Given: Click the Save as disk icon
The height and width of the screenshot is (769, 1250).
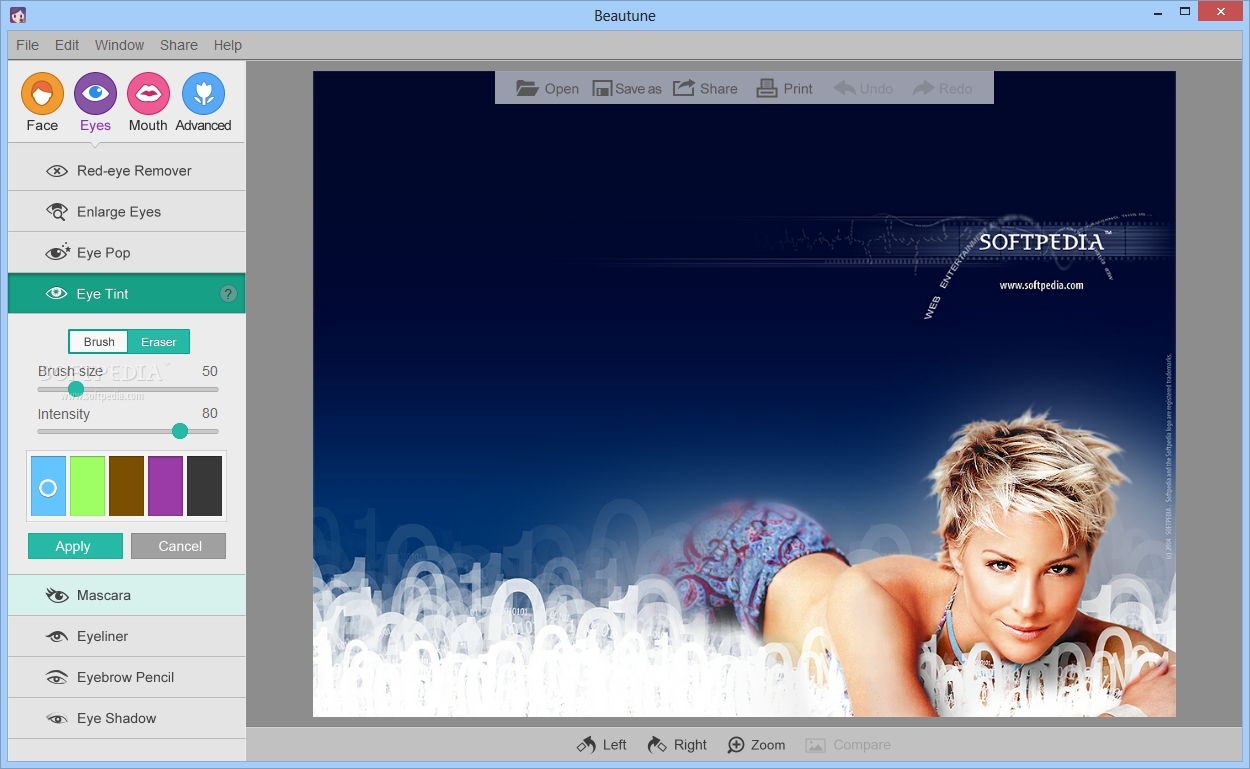Looking at the screenshot, I should point(602,88).
